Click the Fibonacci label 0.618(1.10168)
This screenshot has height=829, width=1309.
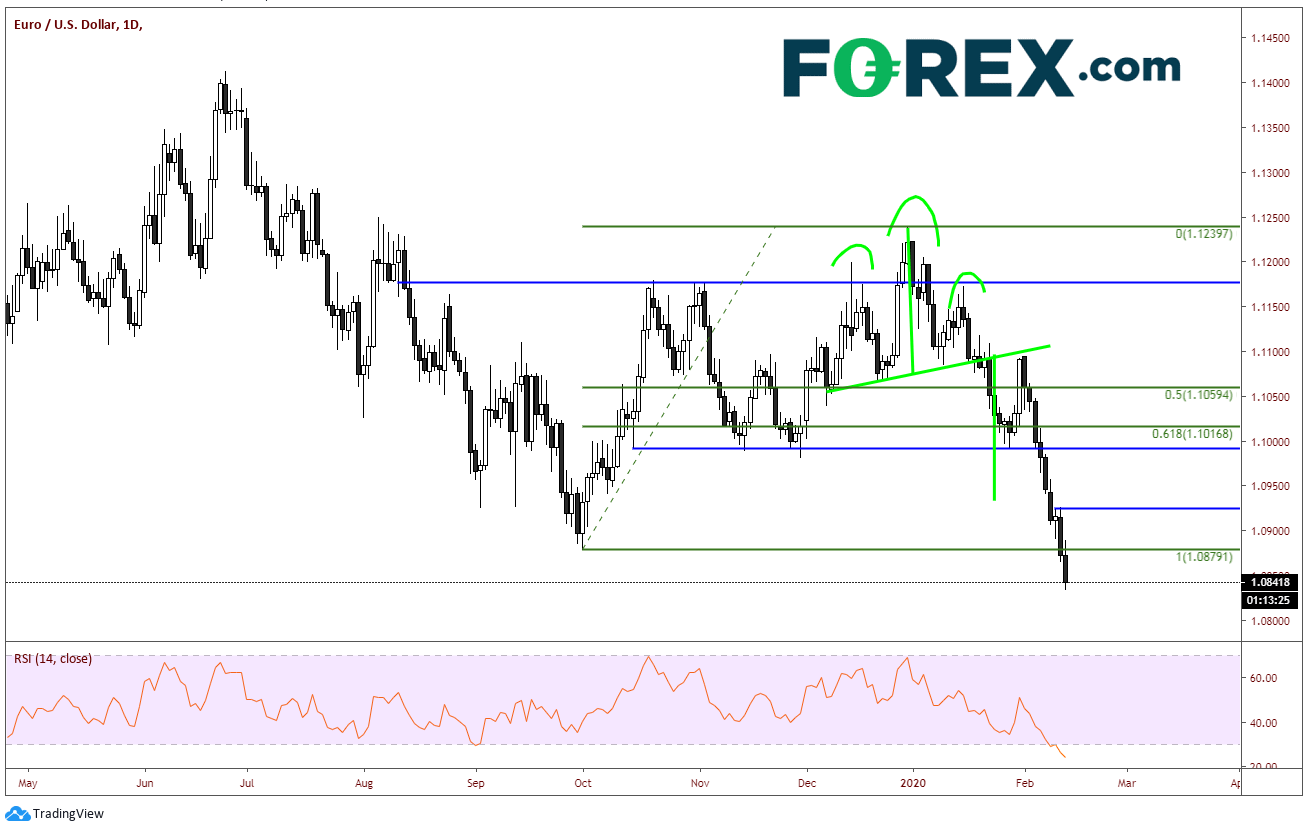pyautogui.click(x=1190, y=434)
